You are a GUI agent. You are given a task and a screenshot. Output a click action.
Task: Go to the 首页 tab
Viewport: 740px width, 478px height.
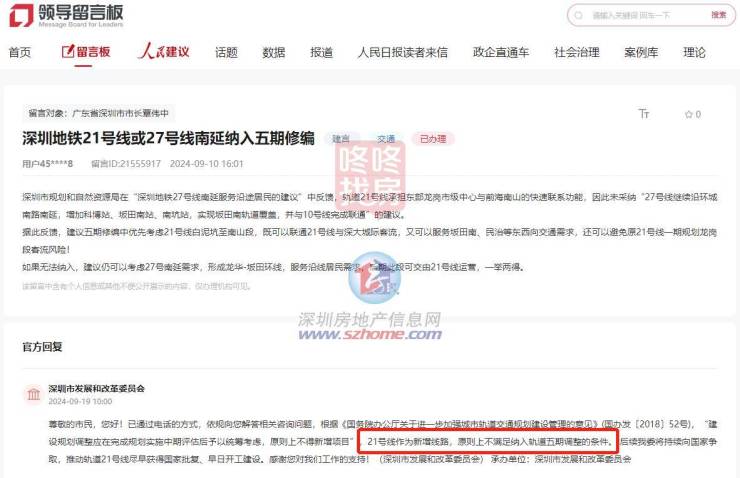pos(20,52)
